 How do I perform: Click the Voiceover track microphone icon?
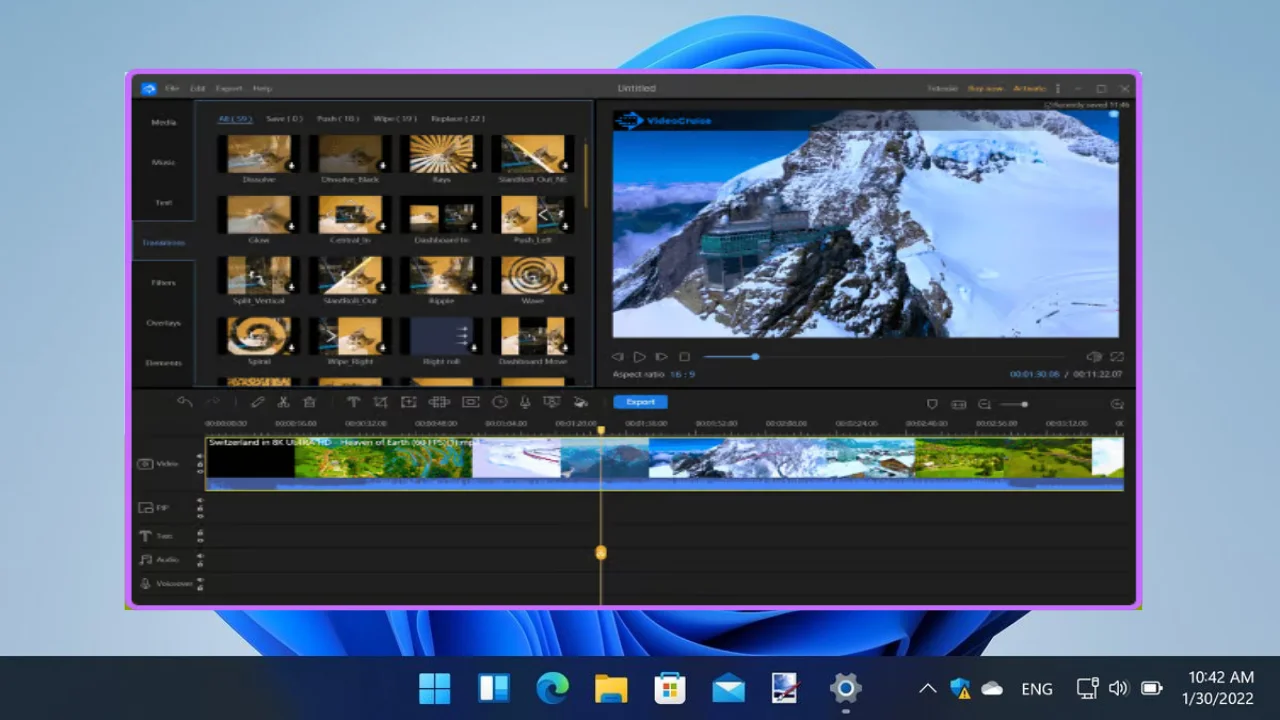[146, 583]
